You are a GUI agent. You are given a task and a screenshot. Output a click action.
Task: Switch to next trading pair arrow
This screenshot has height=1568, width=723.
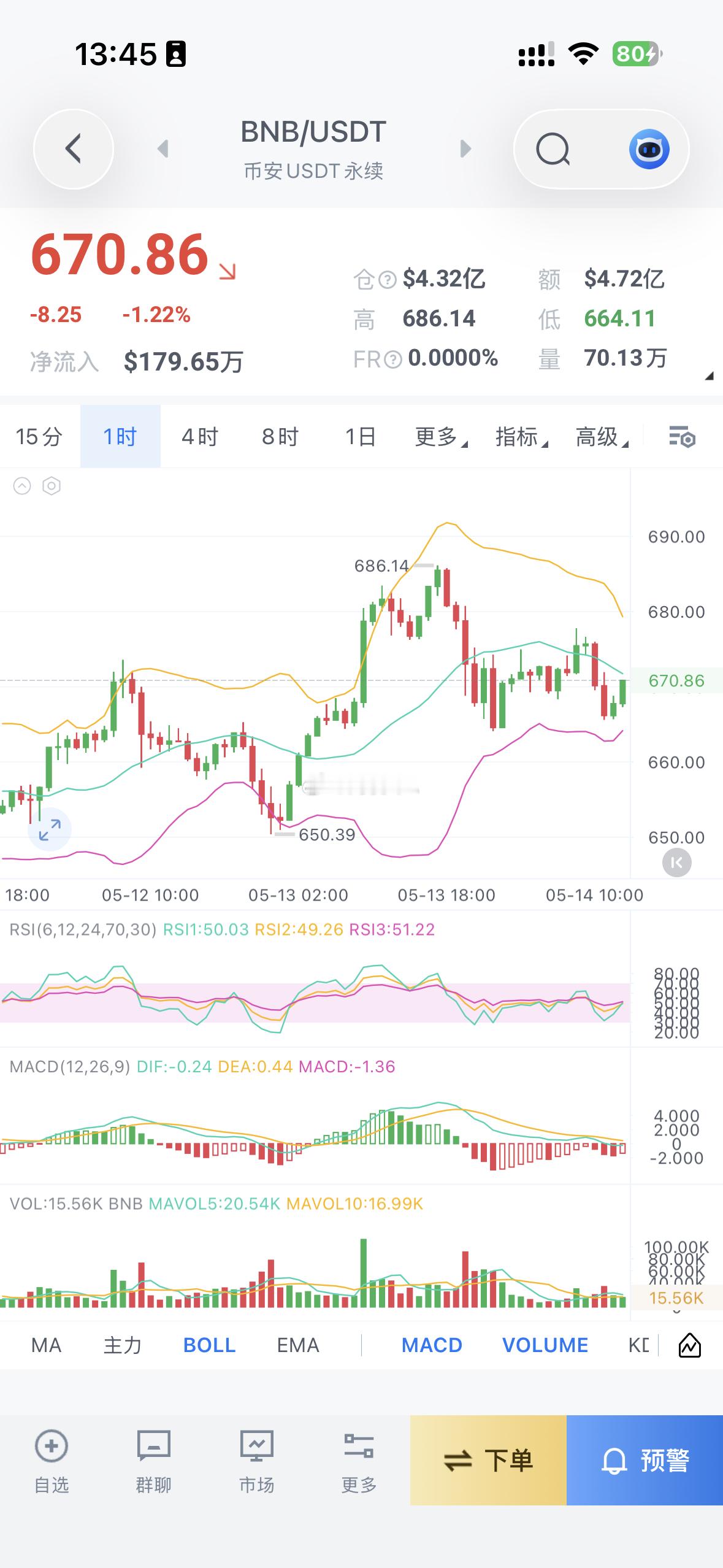pos(465,148)
